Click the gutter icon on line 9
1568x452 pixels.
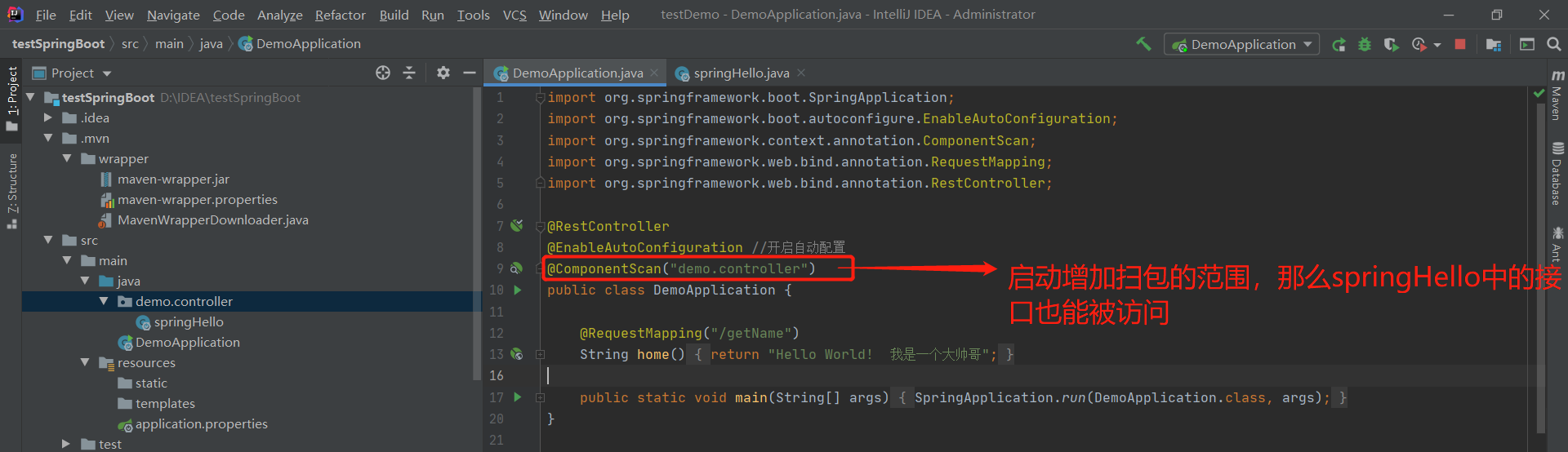[x=517, y=268]
